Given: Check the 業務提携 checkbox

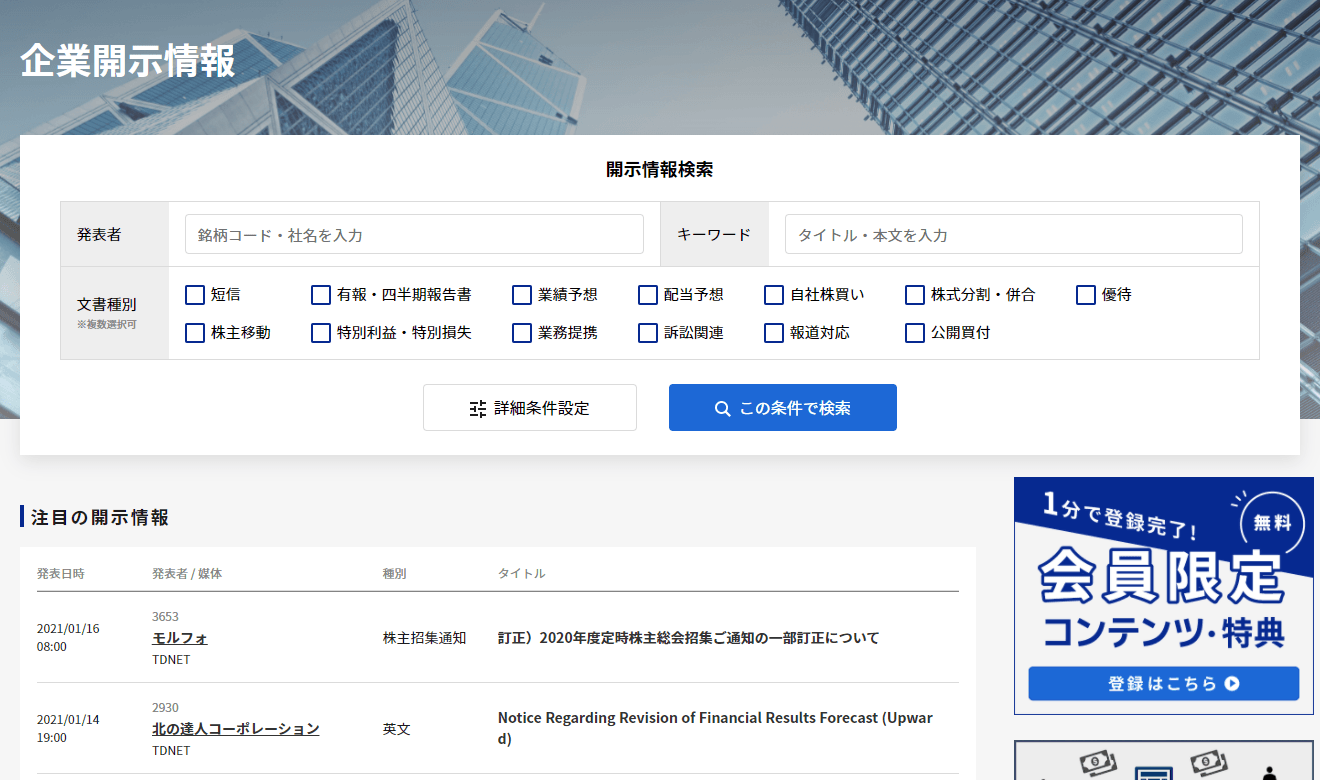Looking at the screenshot, I should click(x=522, y=333).
